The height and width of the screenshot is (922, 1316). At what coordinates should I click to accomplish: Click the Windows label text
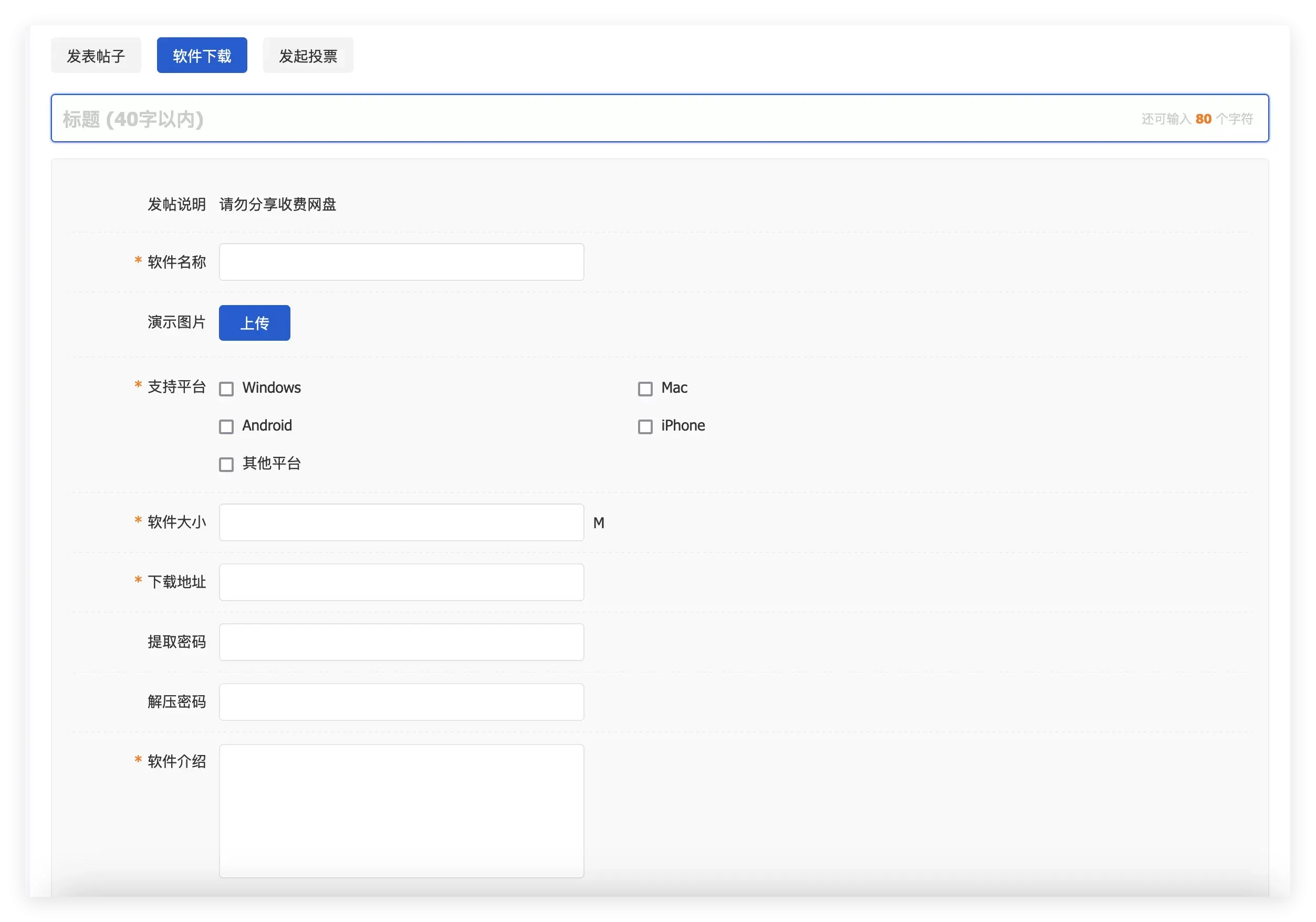click(271, 388)
